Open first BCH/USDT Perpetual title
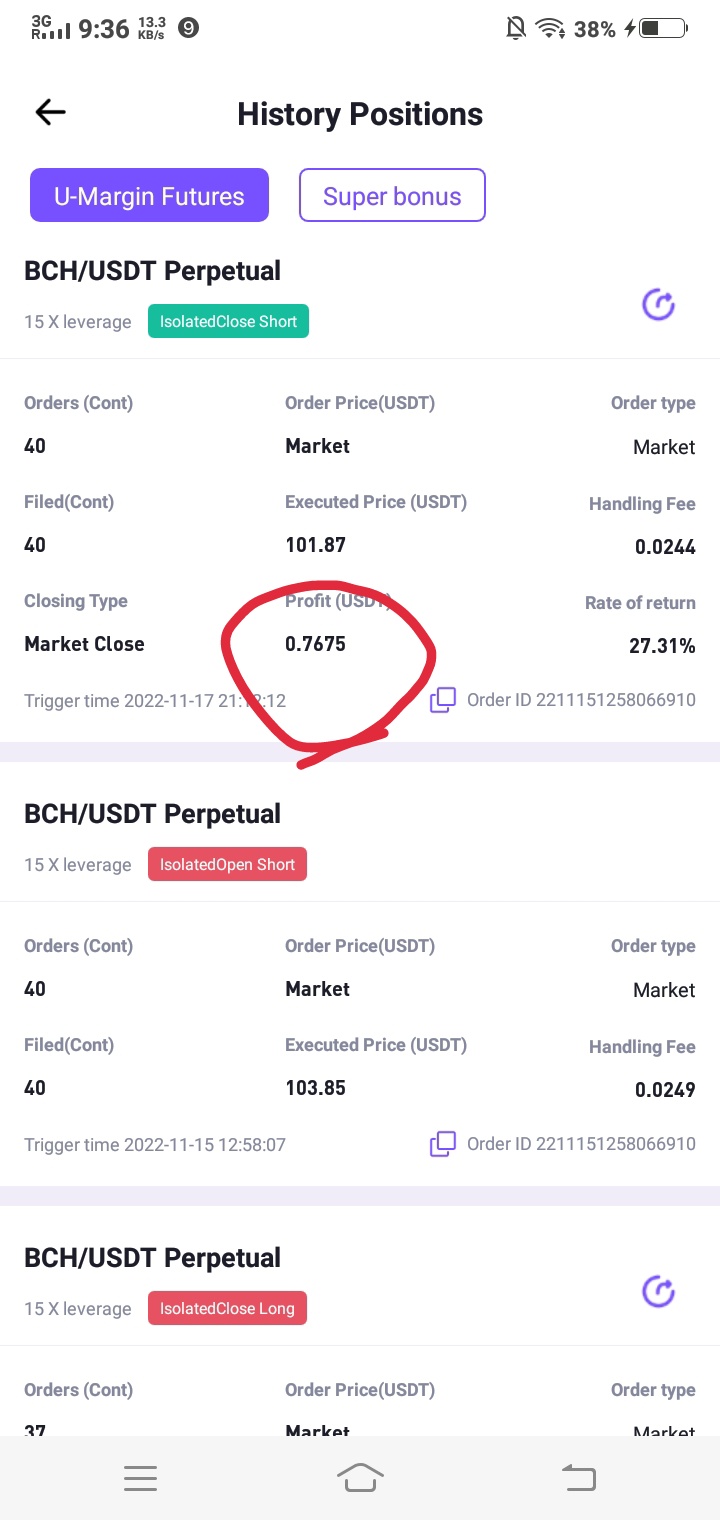This screenshot has width=720, height=1520. (x=152, y=271)
